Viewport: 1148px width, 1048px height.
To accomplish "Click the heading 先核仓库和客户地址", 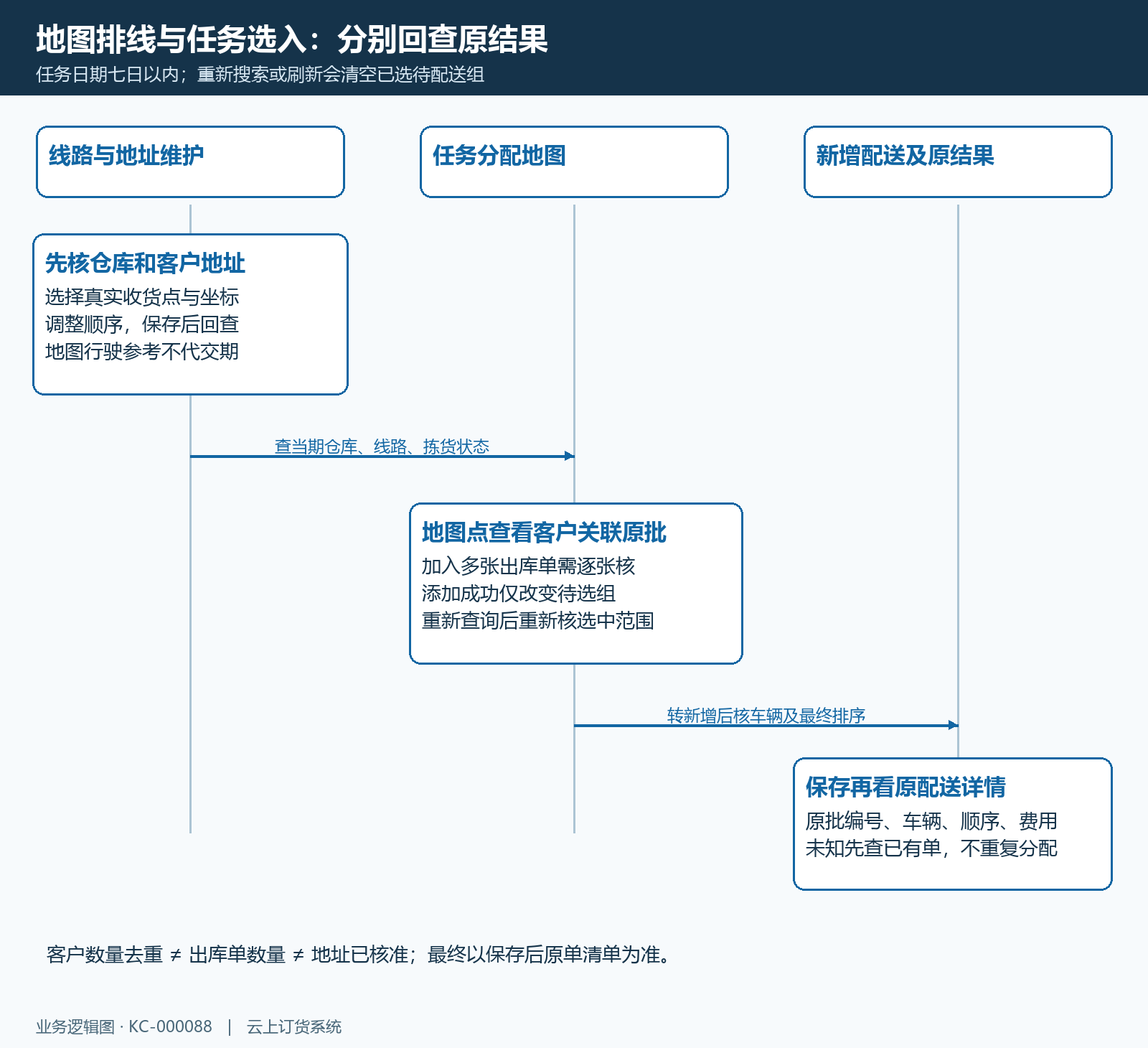I will [145, 263].
